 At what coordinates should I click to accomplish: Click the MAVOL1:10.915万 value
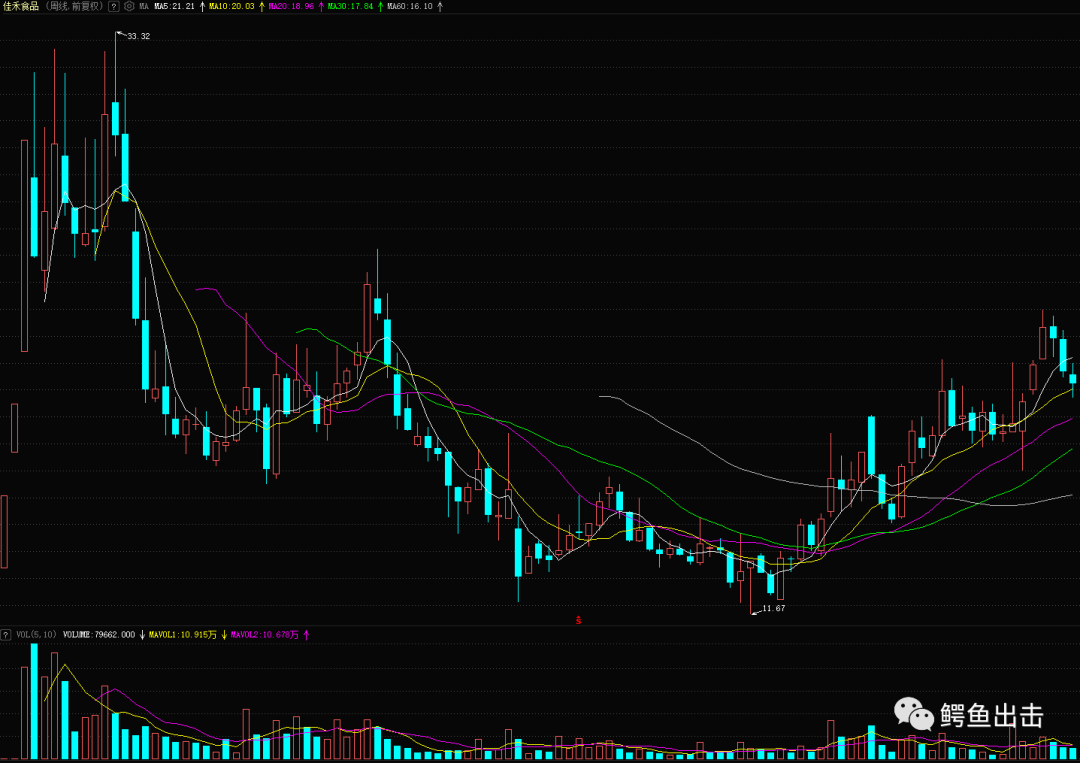[x=183, y=634]
